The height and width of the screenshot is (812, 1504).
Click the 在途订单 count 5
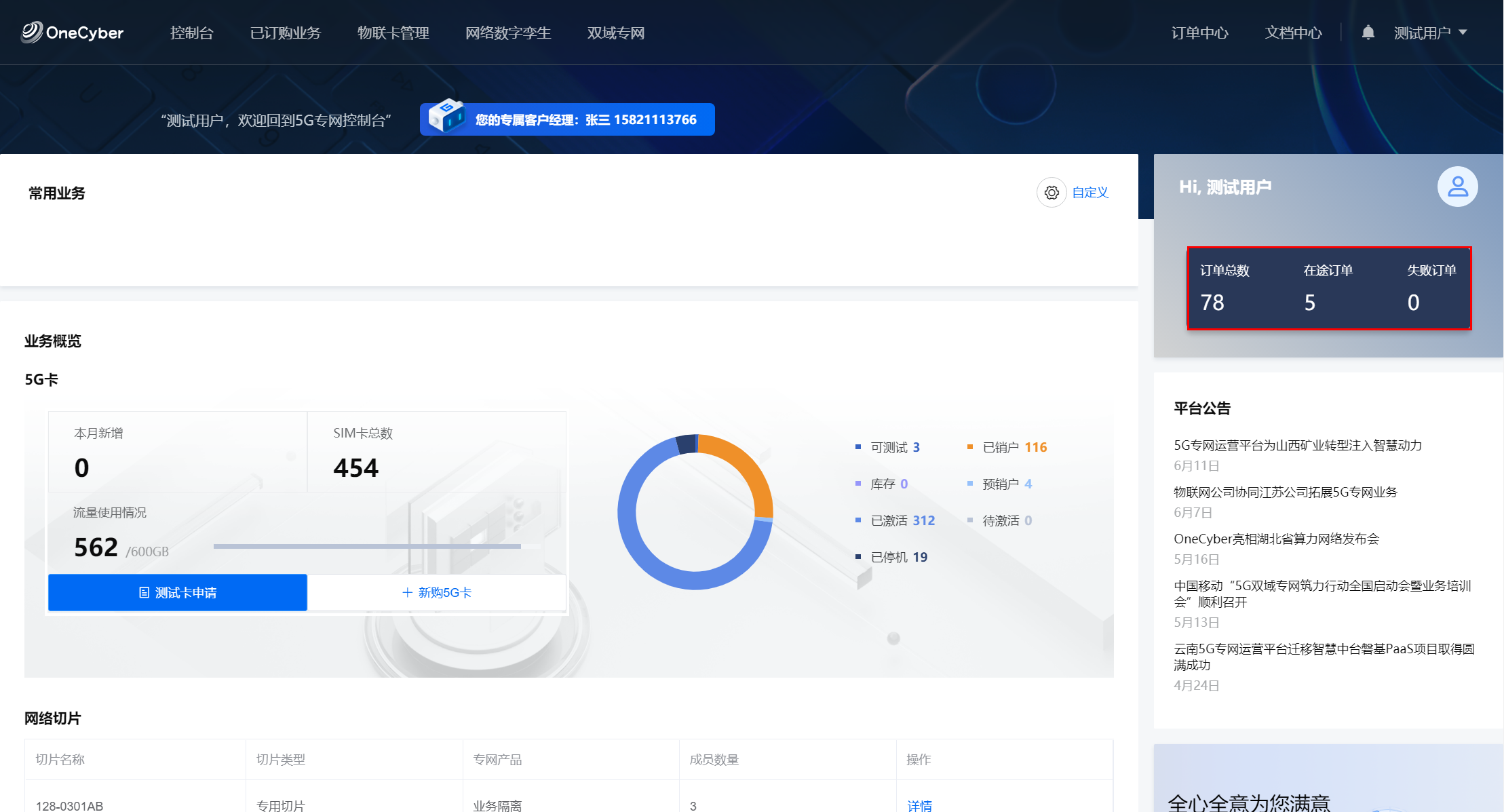(1309, 303)
